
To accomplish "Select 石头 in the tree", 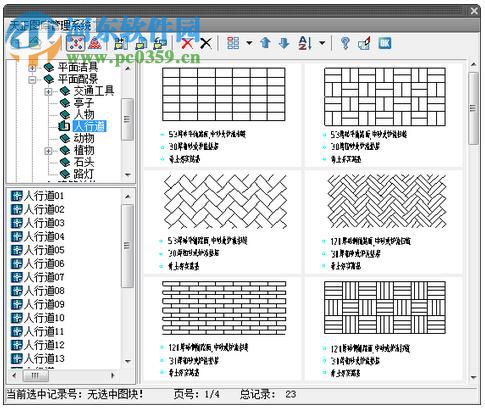I will tap(84, 162).
